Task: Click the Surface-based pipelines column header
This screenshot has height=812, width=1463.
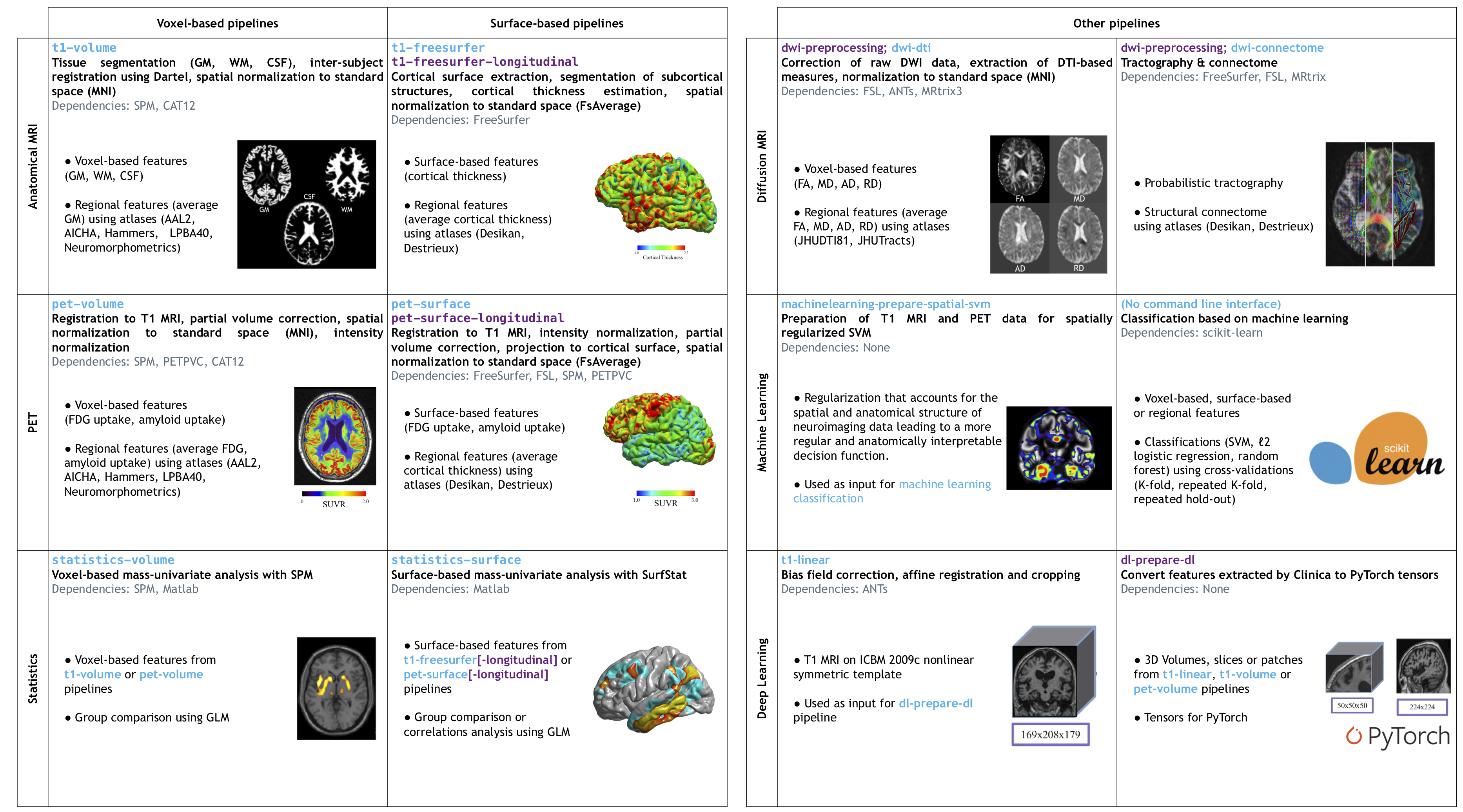Action: 557,23
